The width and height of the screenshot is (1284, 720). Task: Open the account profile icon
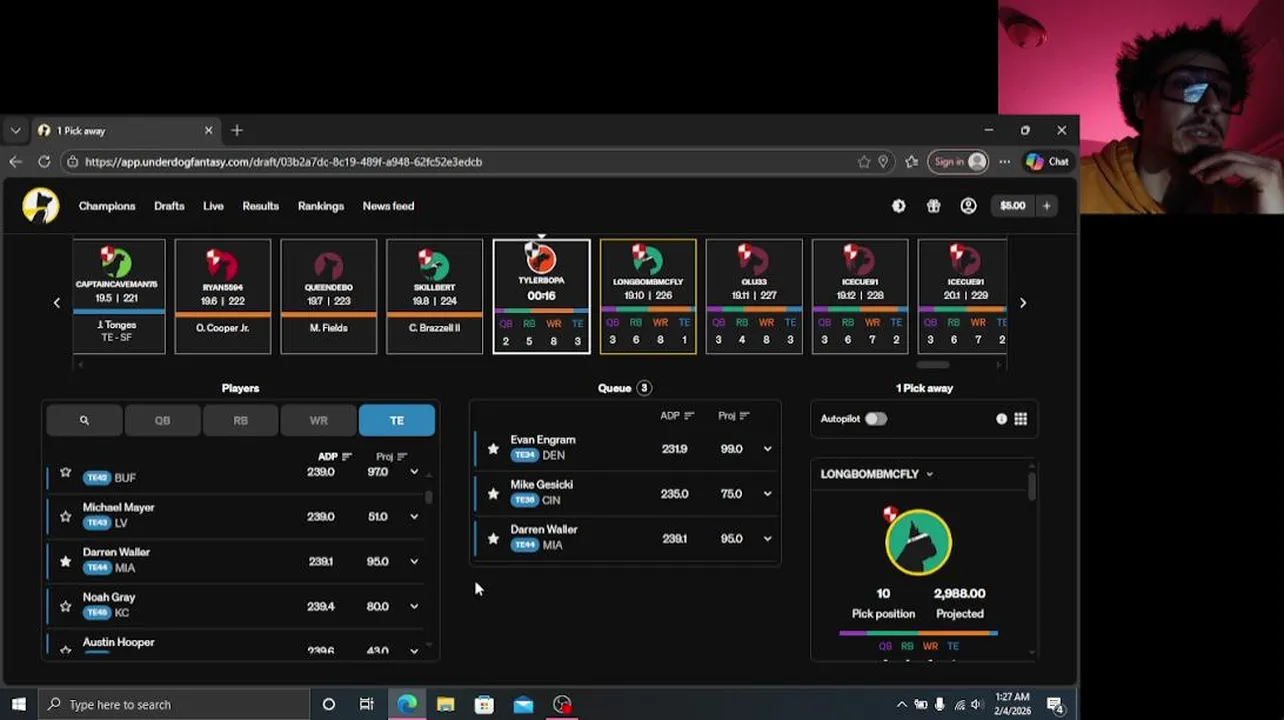[x=968, y=206]
